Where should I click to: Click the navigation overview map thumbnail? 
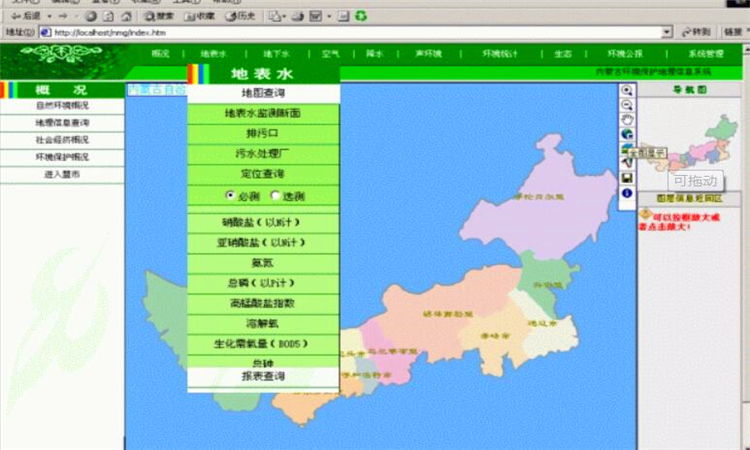(689, 143)
